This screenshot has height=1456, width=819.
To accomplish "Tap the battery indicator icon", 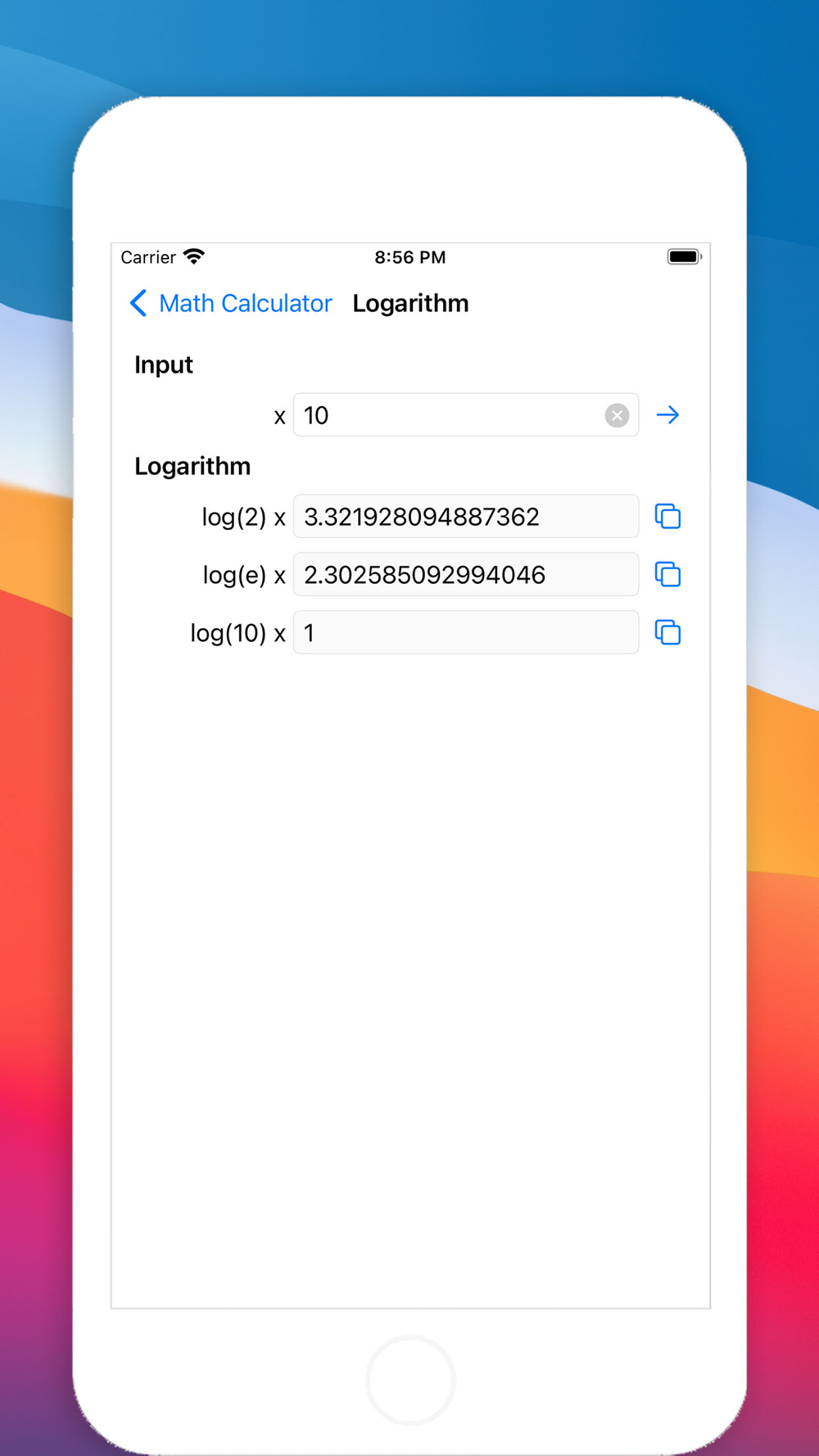I will point(685,257).
